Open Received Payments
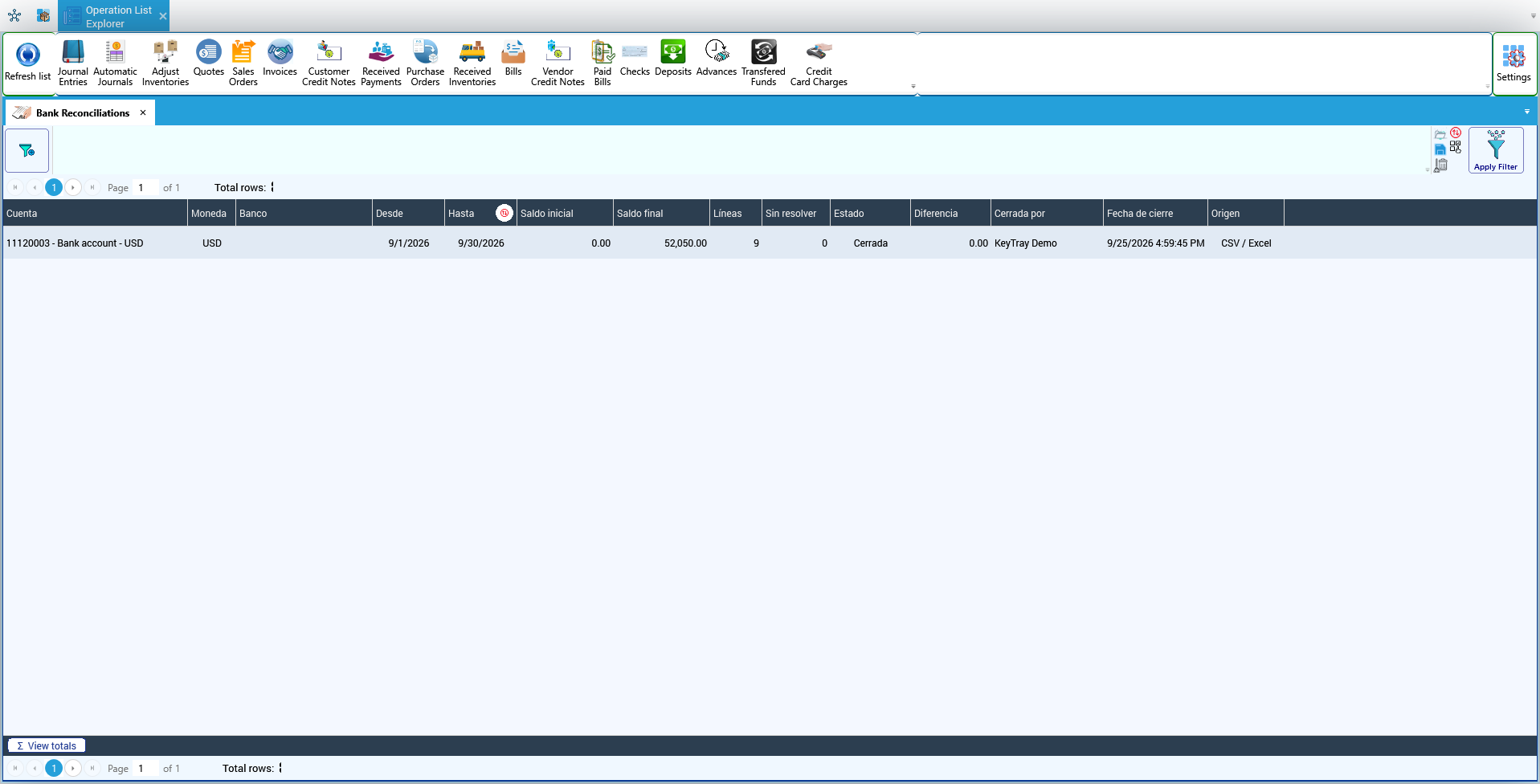The image size is (1540, 784). click(x=381, y=63)
